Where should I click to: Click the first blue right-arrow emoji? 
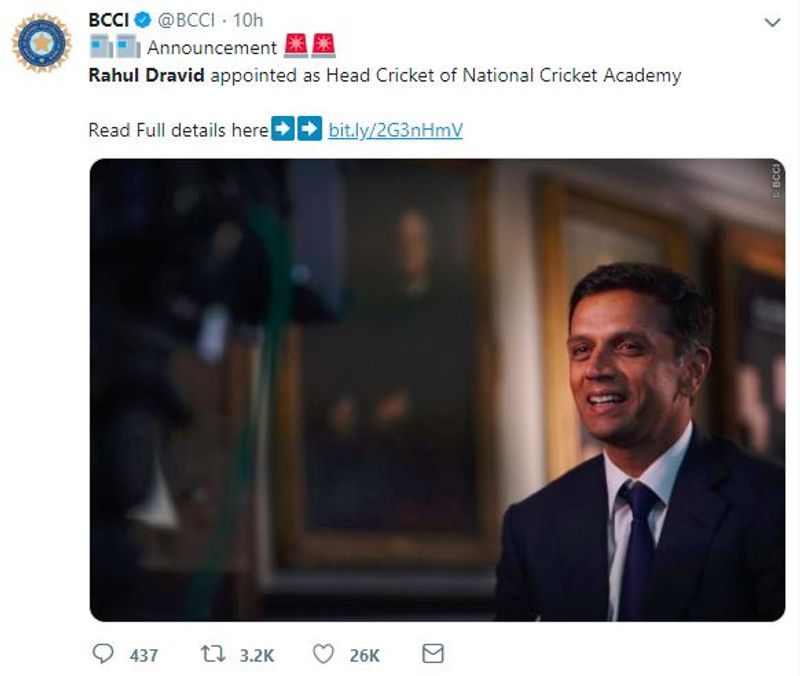(283, 129)
